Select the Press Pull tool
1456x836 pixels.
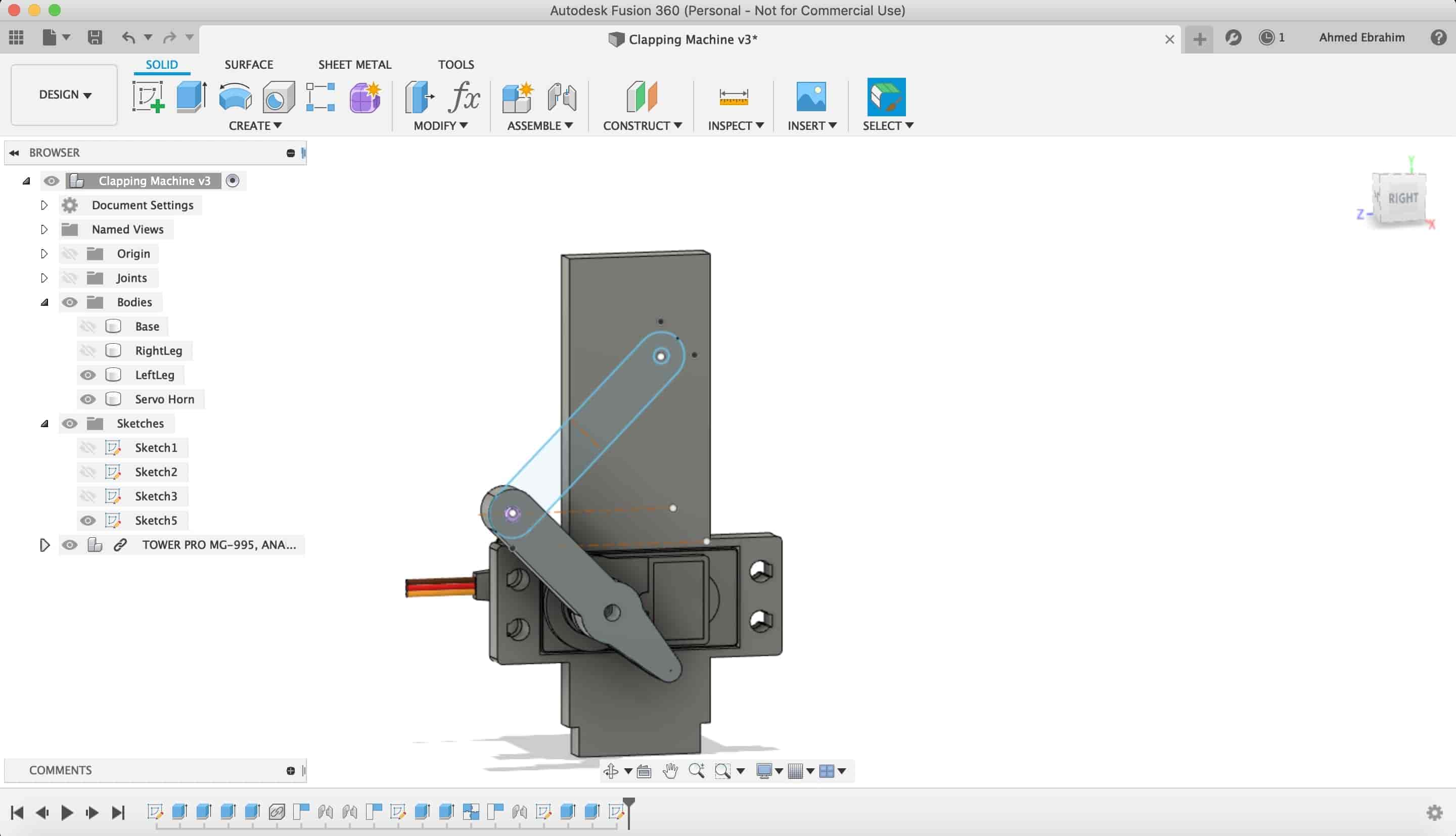419,97
